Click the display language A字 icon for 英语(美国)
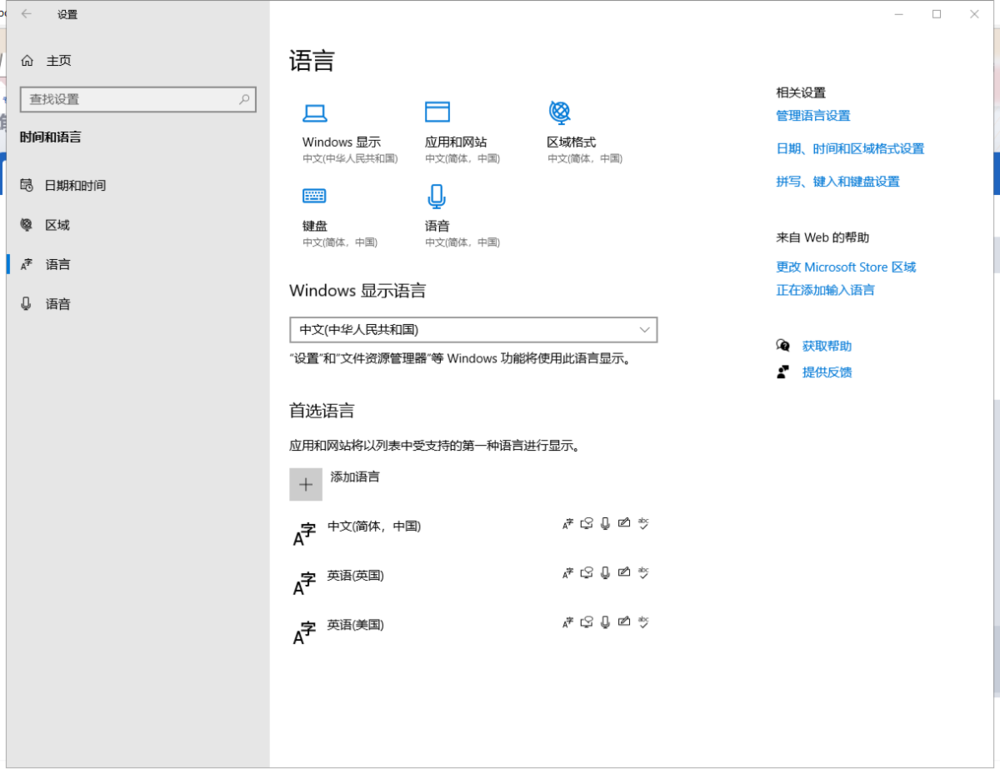1000x774 pixels. [567, 621]
